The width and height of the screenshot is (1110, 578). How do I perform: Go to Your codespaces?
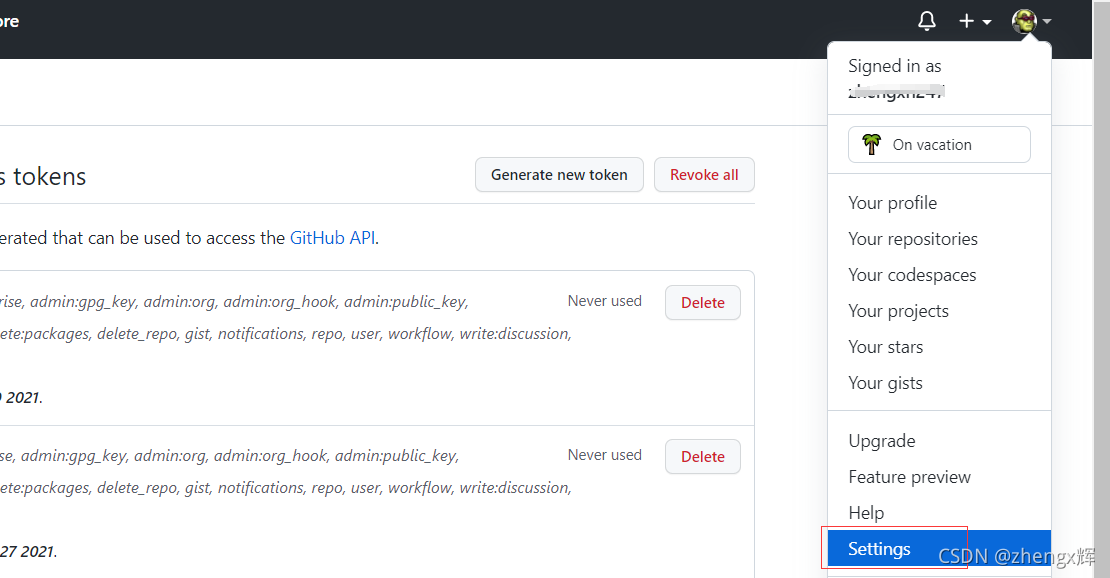tap(912, 274)
